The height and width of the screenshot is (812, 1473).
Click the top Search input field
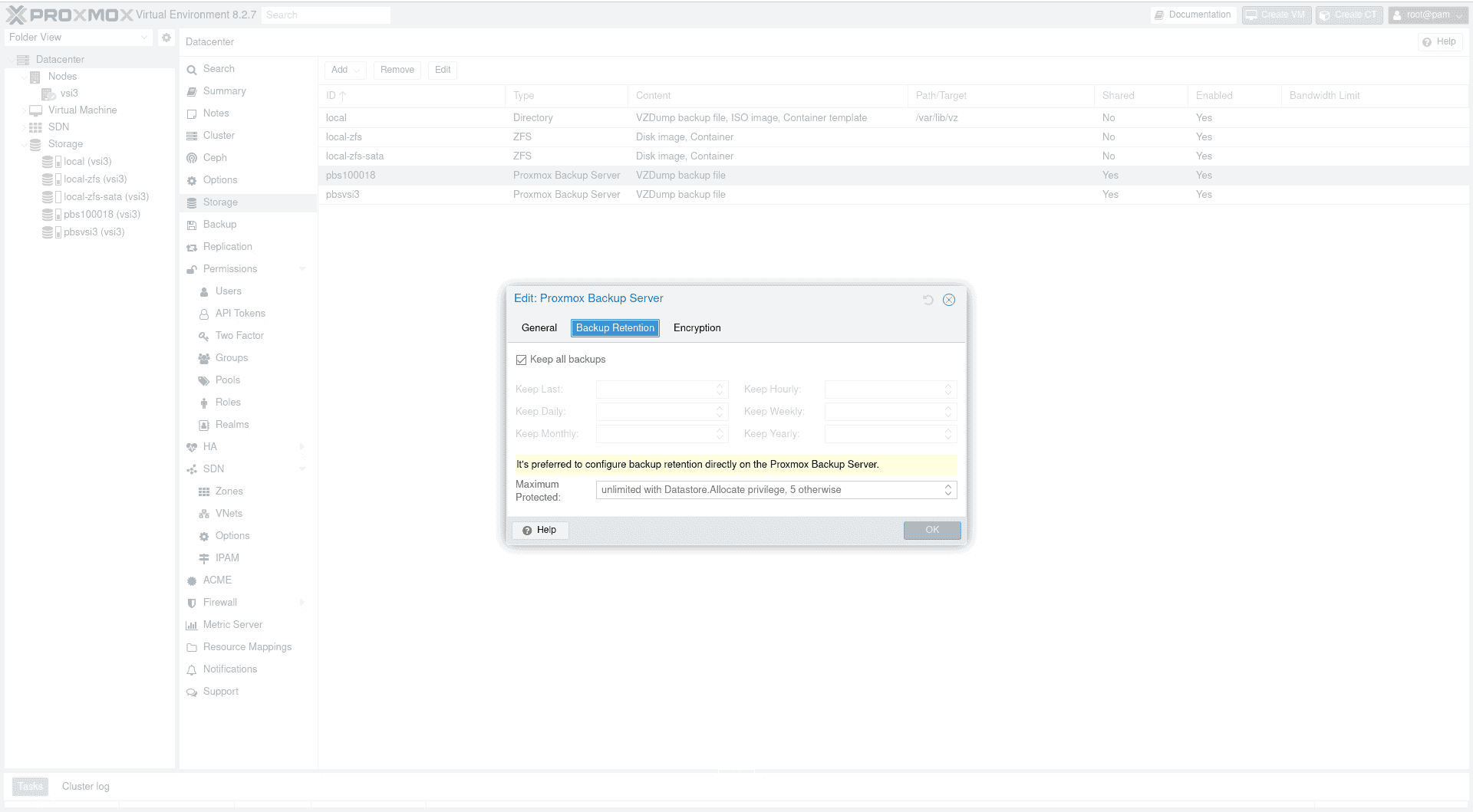coord(325,15)
